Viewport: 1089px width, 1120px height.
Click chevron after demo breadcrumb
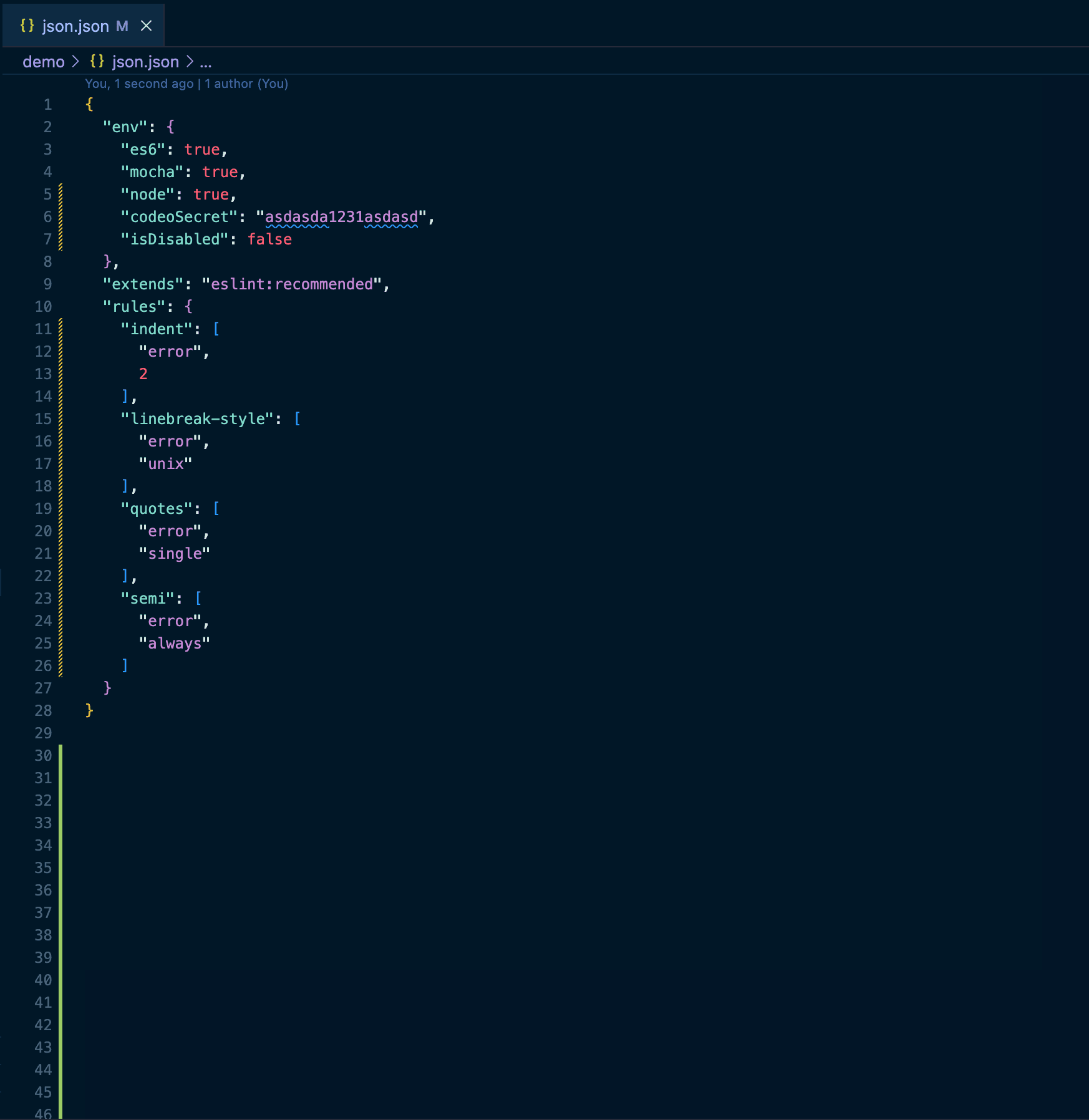[x=75, y=61]
